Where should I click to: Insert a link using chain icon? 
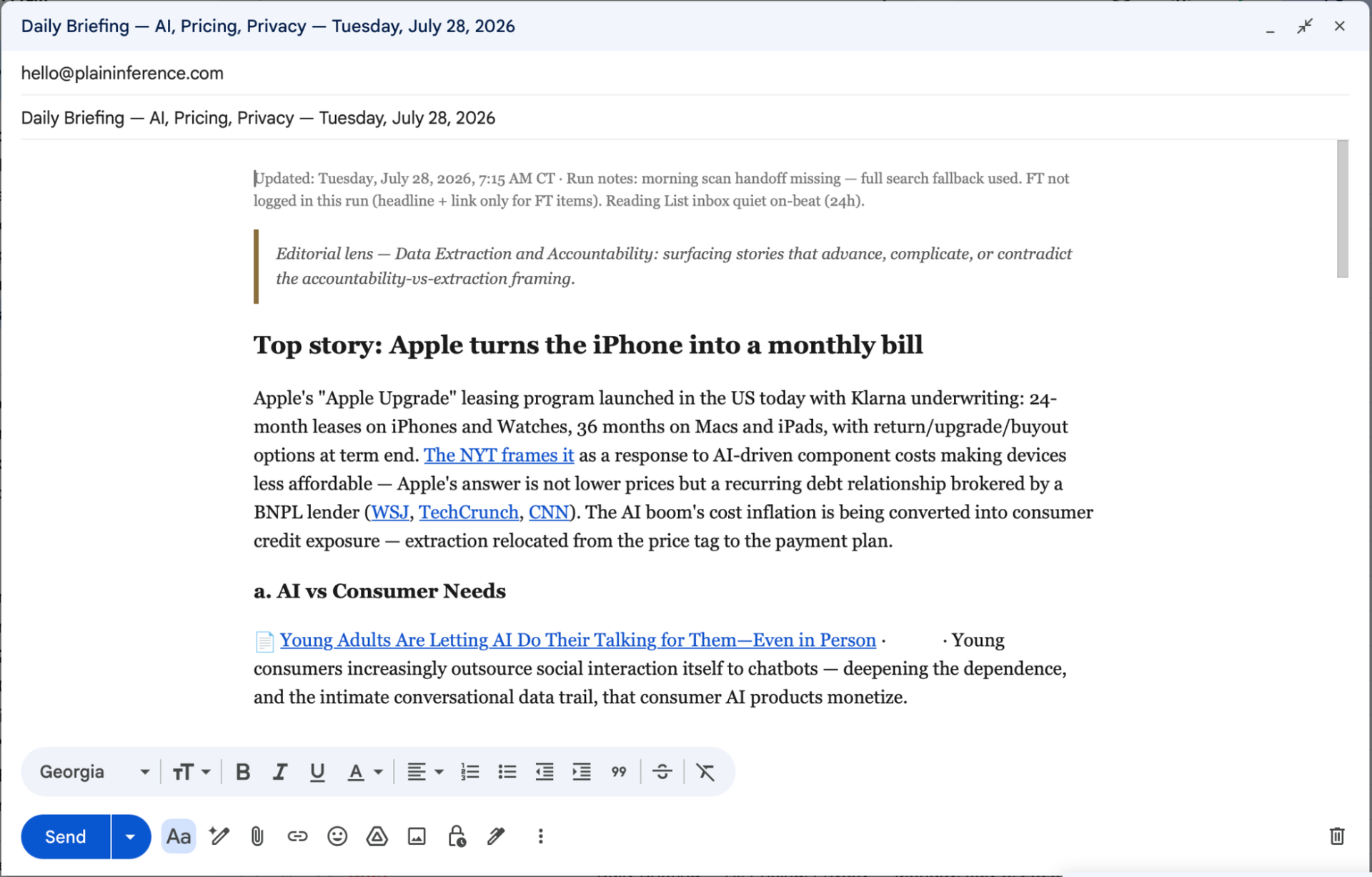point(297,836)
